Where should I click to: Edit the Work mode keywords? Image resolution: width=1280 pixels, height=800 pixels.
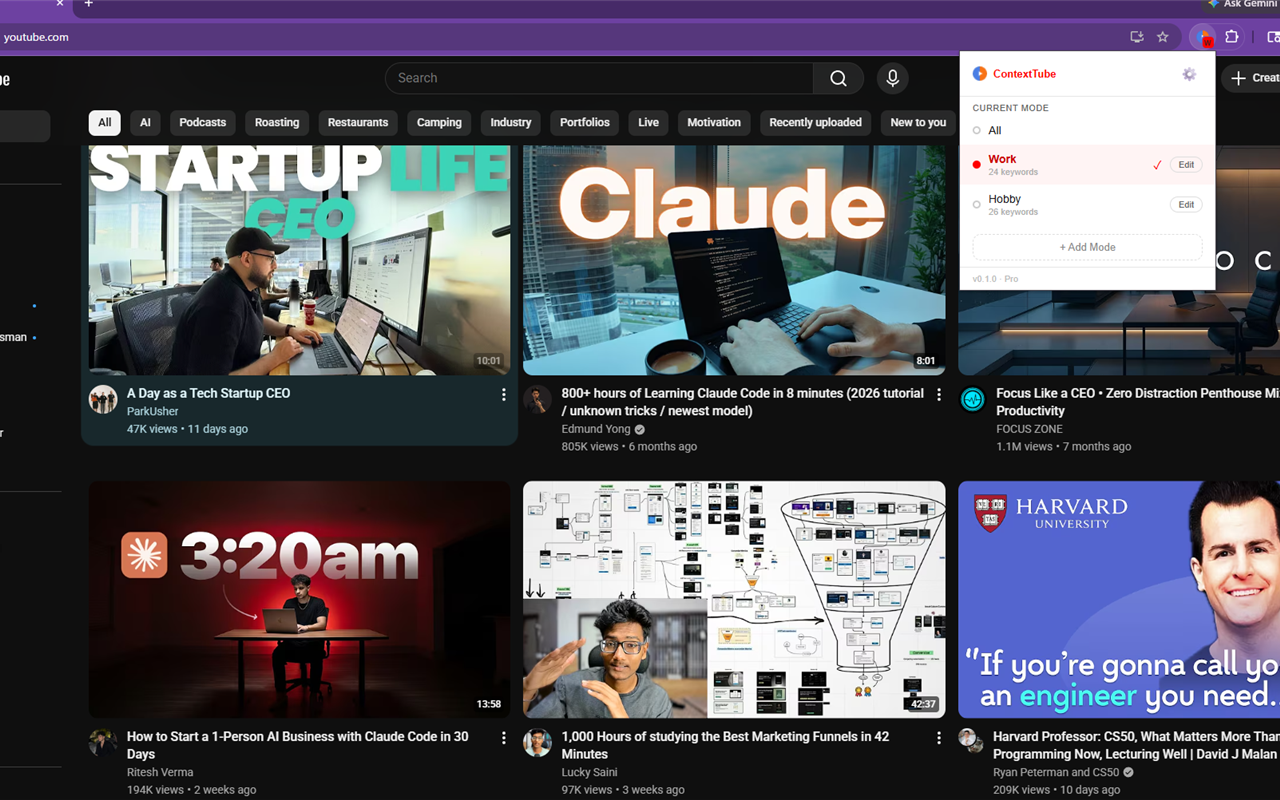(1186, 165)
